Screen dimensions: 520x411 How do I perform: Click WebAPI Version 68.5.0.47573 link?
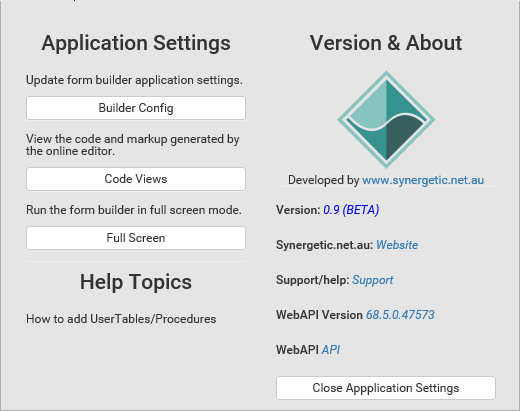(400, 315)
